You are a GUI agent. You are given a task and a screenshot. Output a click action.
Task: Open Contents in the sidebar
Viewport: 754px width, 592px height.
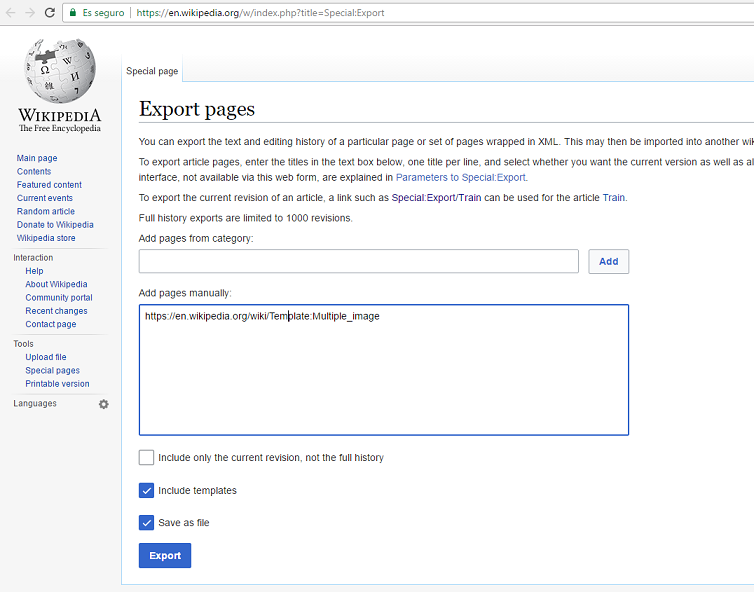34,172
